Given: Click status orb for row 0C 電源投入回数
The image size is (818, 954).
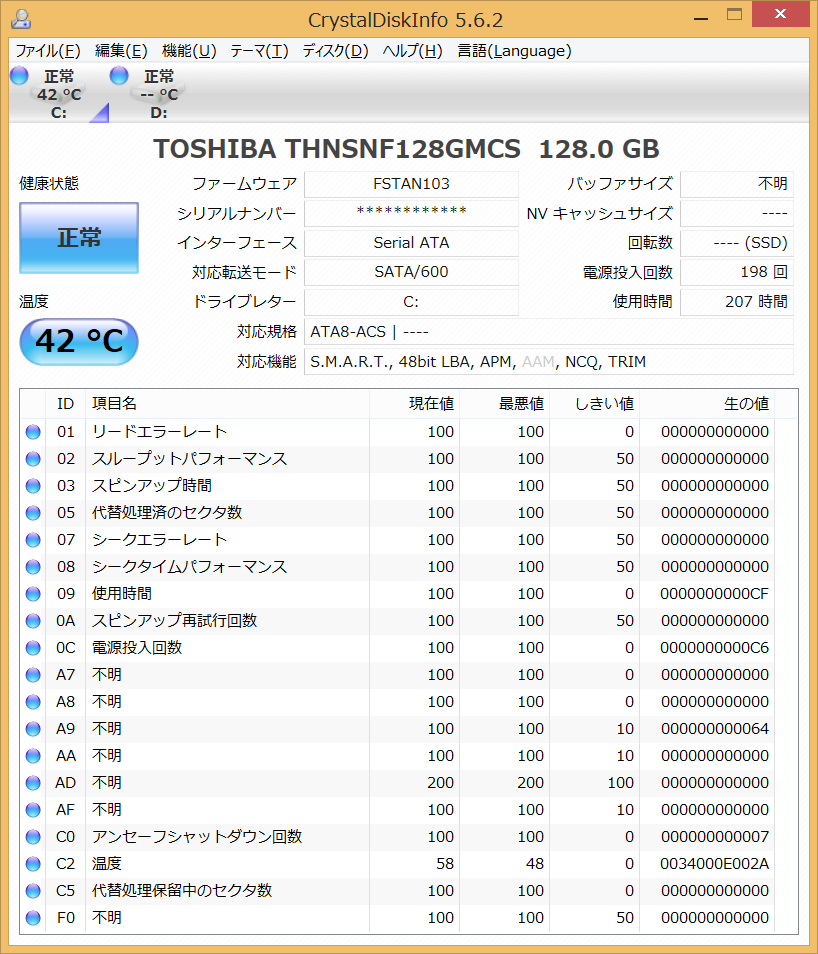Looking at the screenshot, I should 33,648.
